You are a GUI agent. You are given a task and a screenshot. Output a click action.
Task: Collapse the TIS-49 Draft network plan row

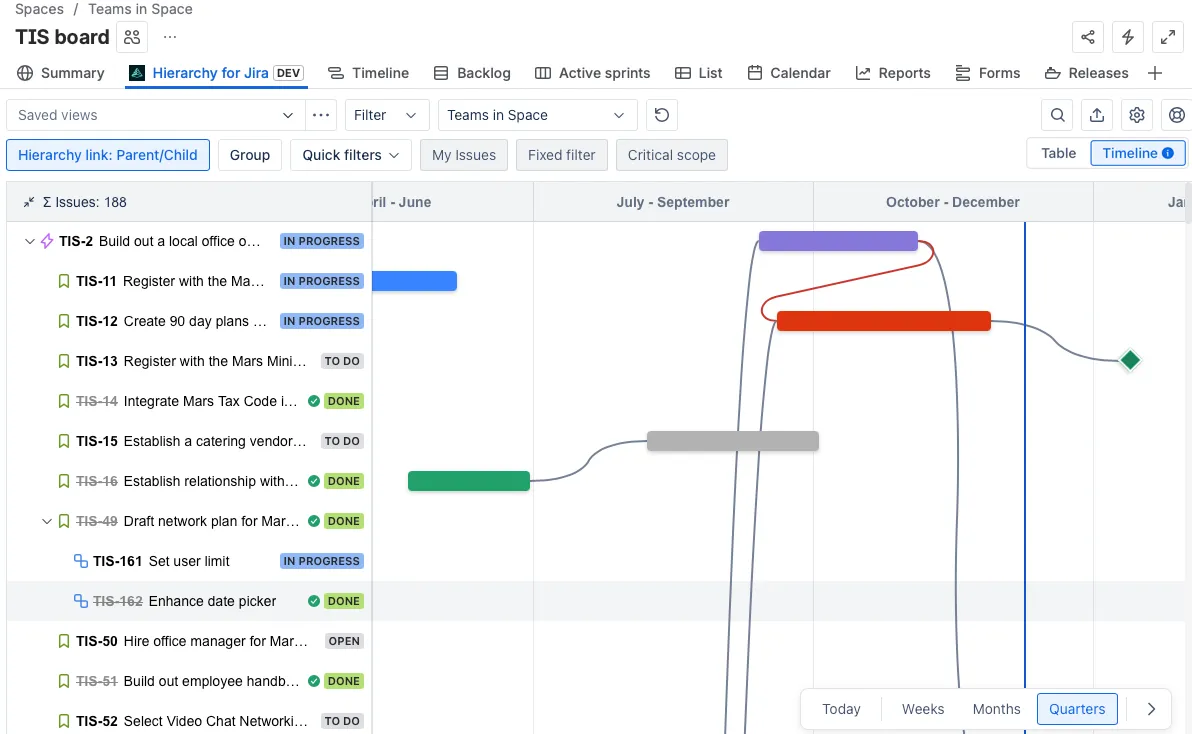tap(46, 521)
